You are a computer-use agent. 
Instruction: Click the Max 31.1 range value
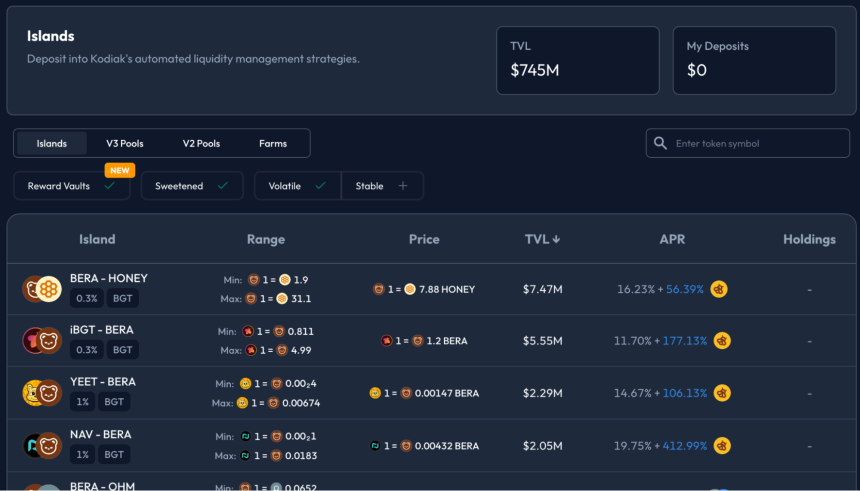302,298
